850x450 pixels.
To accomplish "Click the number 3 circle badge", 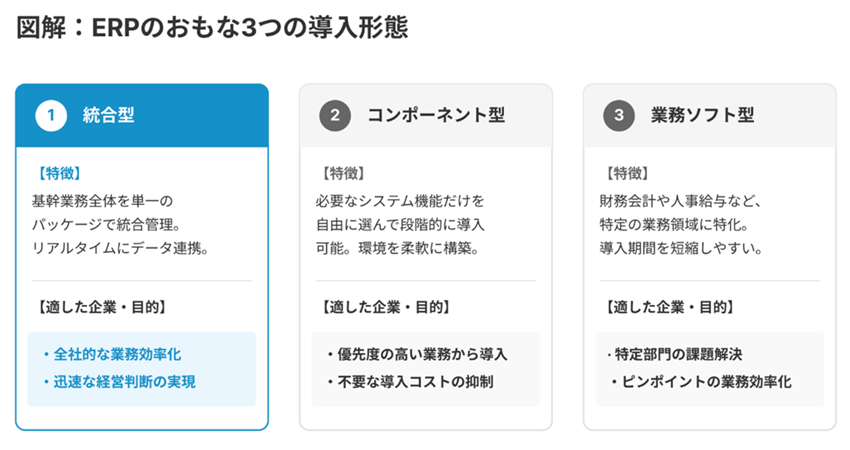I will pos(619,115).
